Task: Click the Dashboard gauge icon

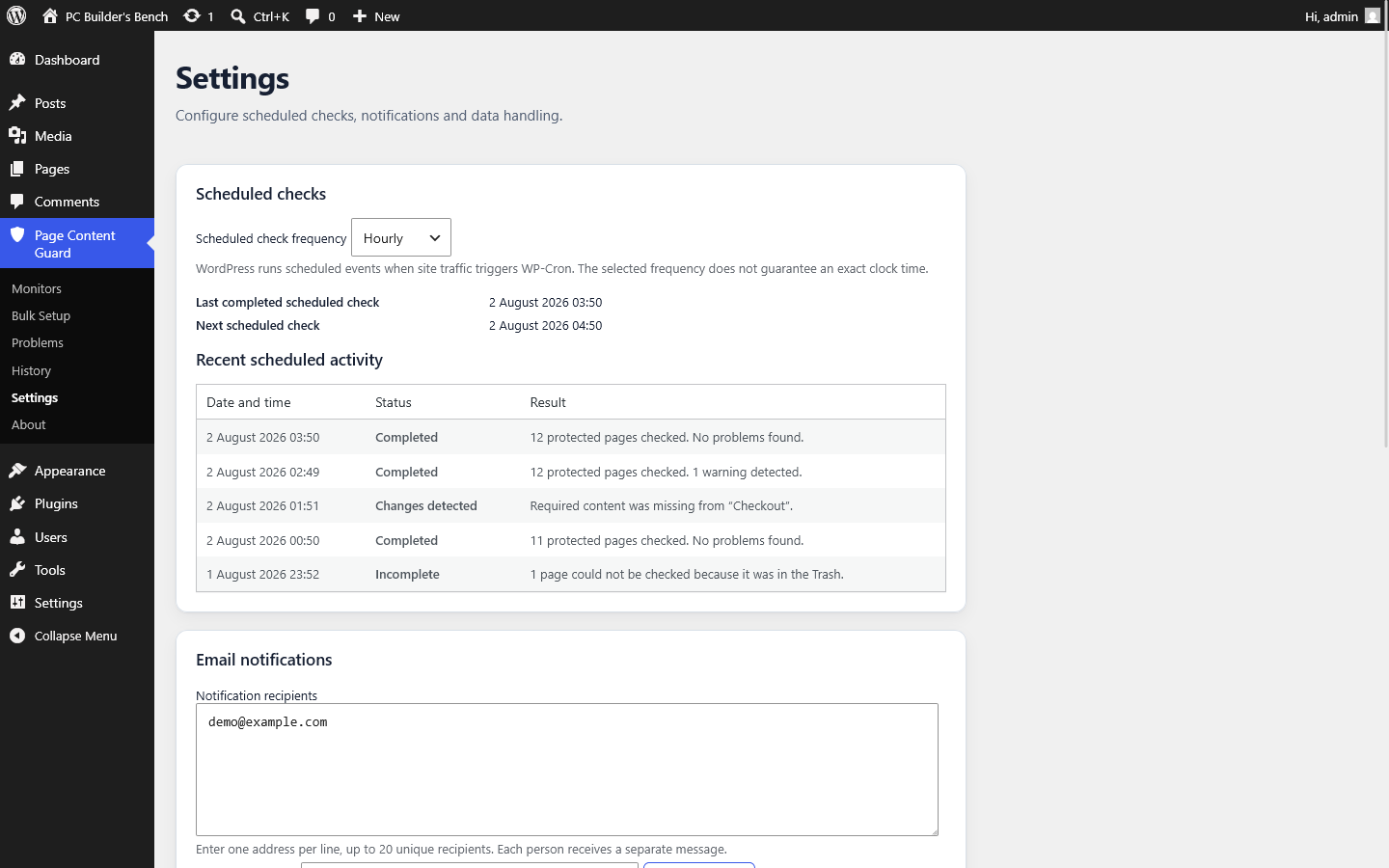Action: 17,59
